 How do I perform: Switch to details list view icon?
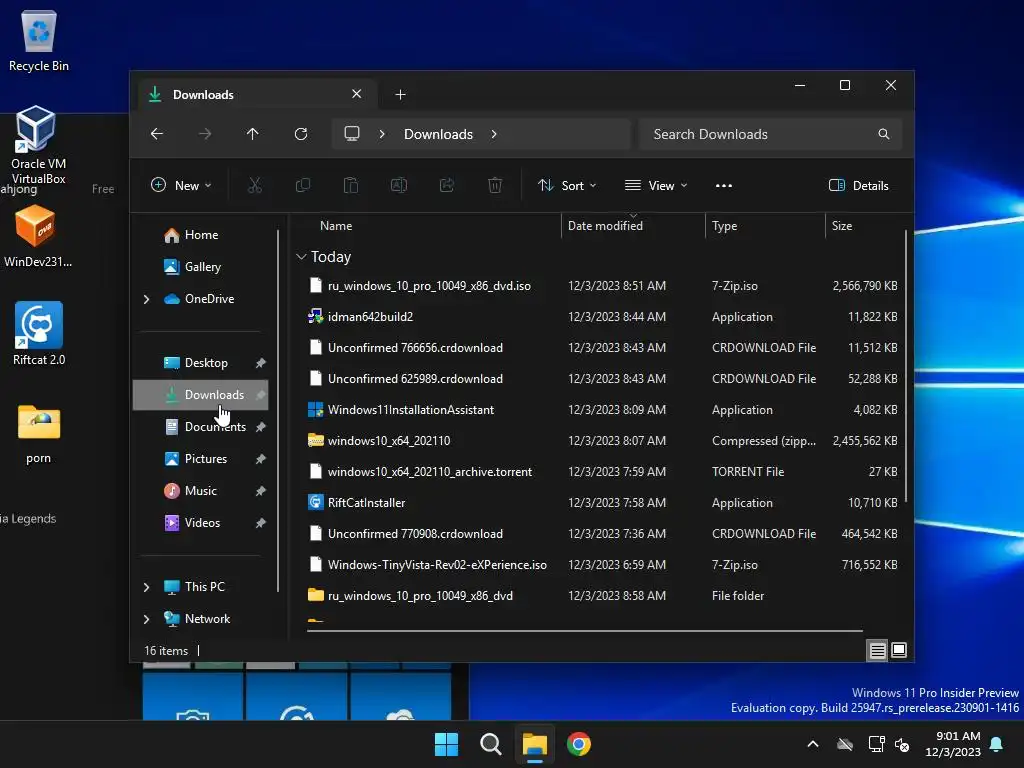877,650
